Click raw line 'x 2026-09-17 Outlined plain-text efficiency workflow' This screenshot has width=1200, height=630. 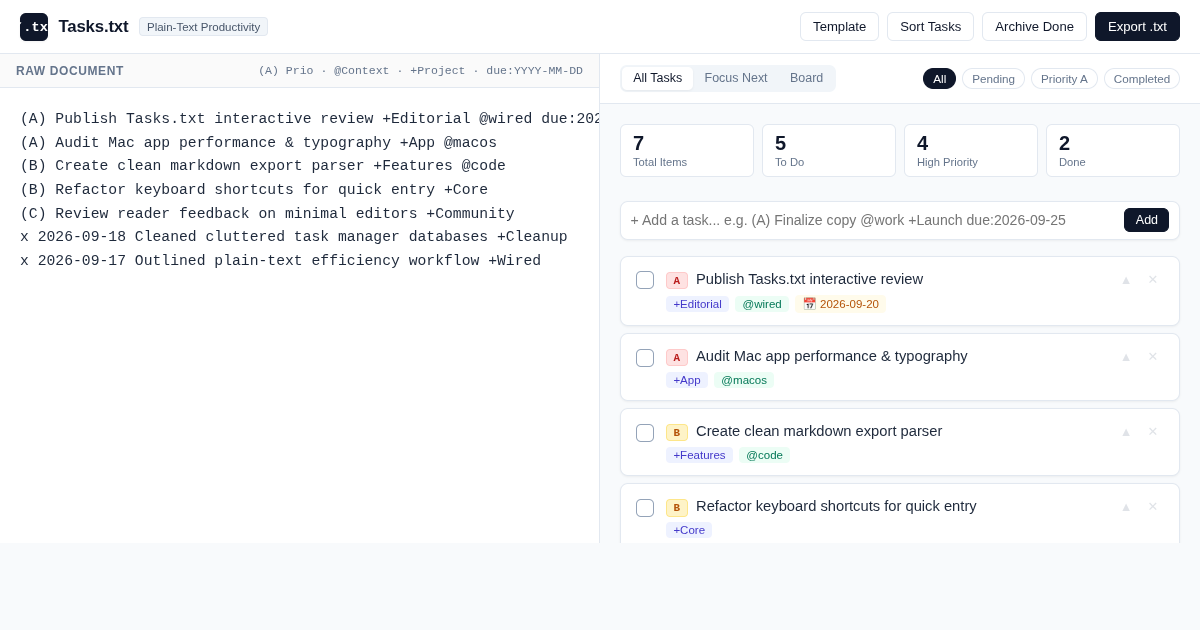pyautogui.click(x=280, y=261)
